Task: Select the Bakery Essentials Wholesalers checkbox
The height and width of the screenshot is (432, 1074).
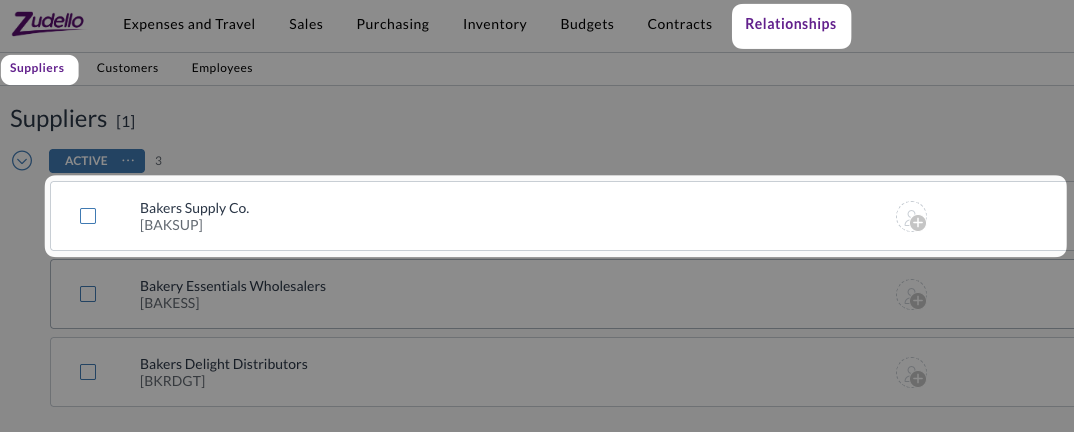Action: (x=88, y=294)
